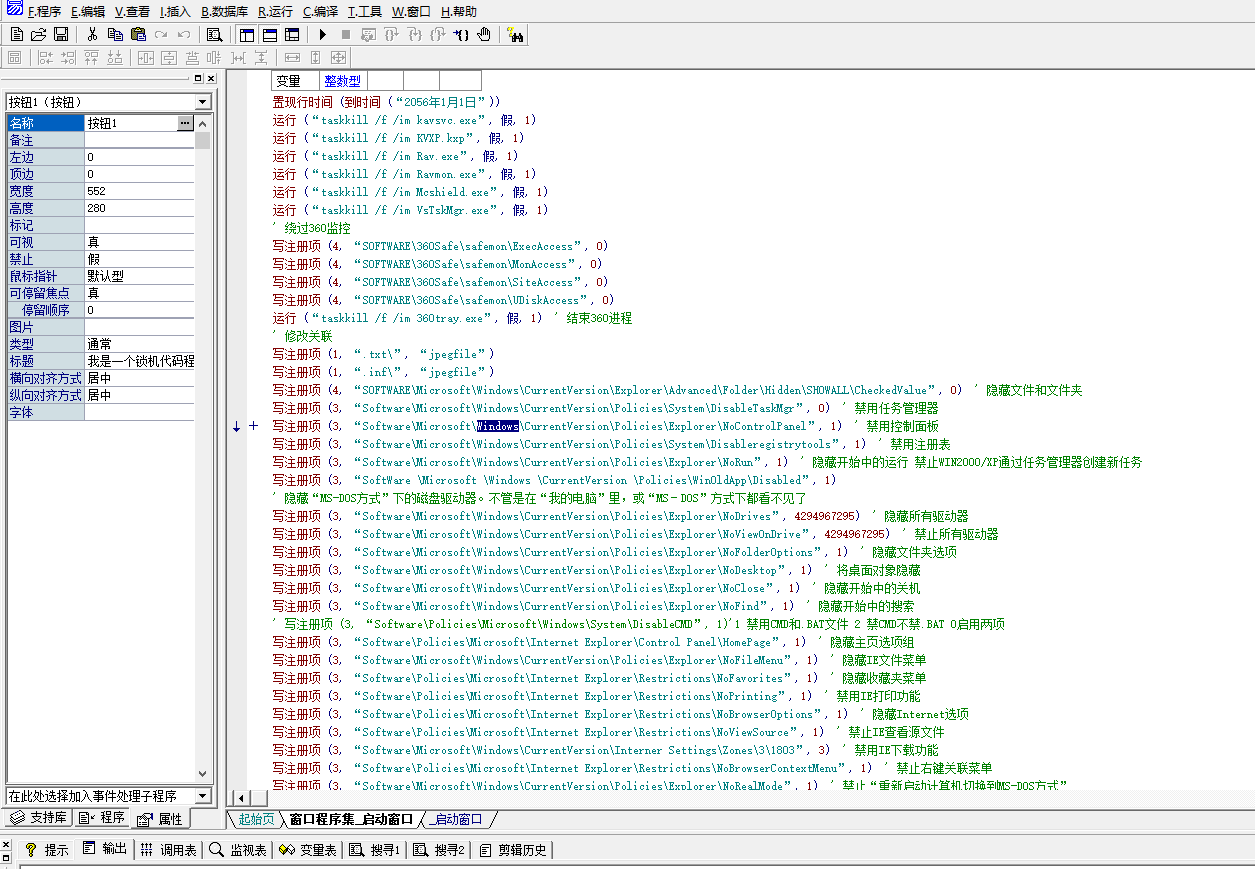Screen dimensions: 1255x869
Task: Click the 图片 property row
Action: (x=101, y=327)
